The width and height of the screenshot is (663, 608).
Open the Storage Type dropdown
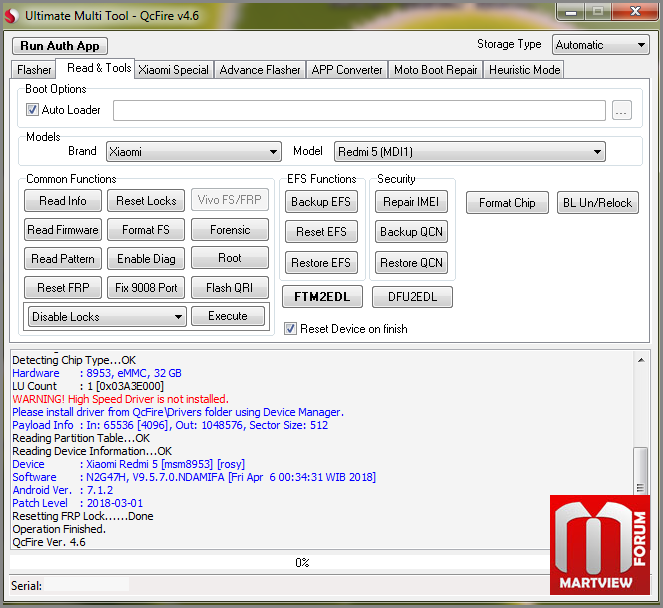(600, 45)
